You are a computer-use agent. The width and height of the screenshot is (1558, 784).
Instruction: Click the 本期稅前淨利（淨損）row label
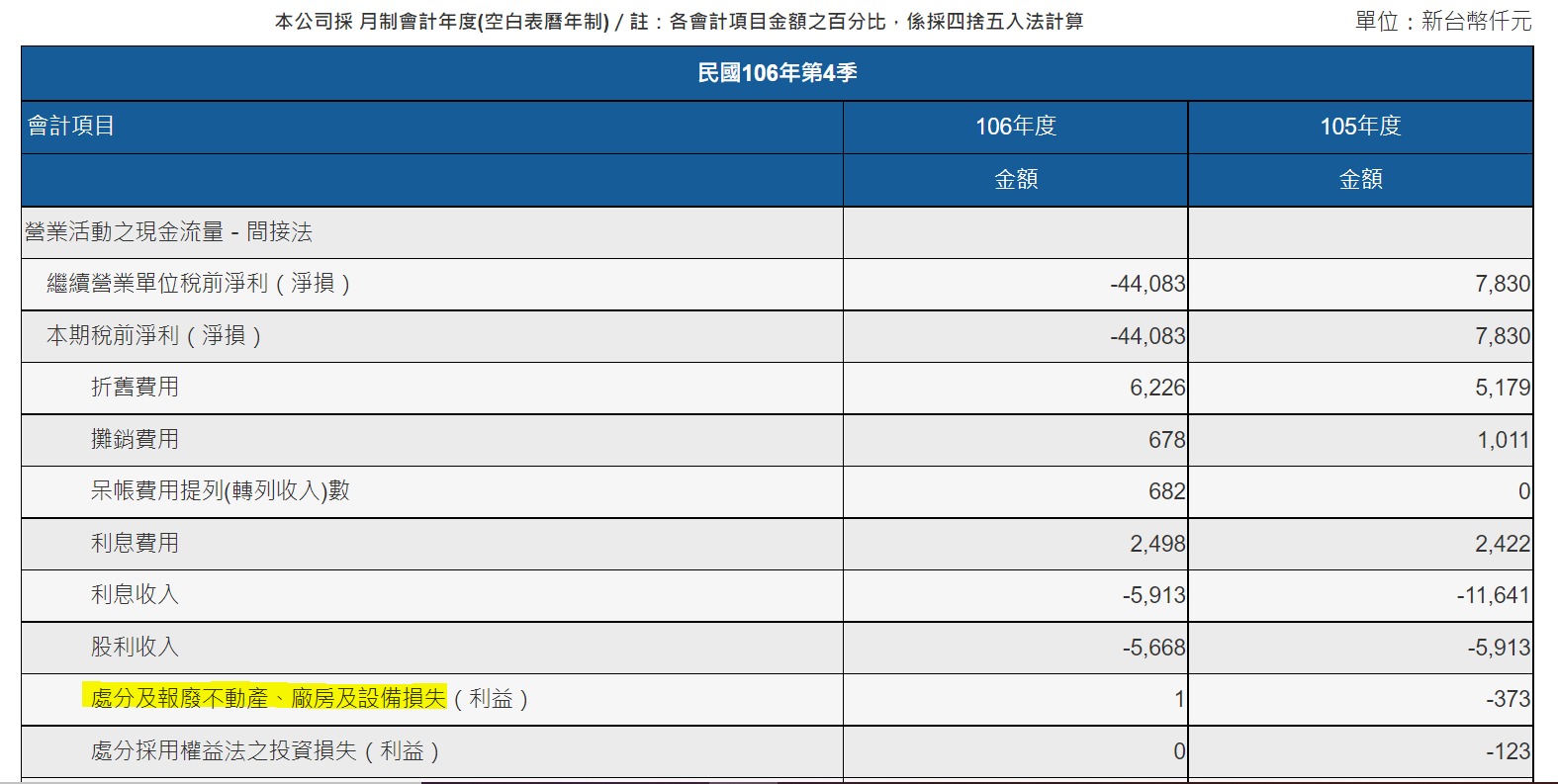[x=154, y=336]
